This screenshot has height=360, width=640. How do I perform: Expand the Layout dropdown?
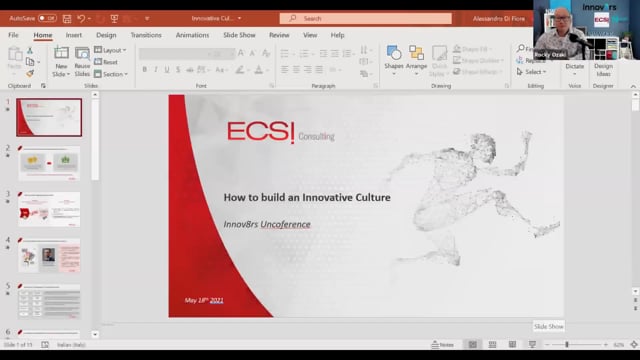110,50
